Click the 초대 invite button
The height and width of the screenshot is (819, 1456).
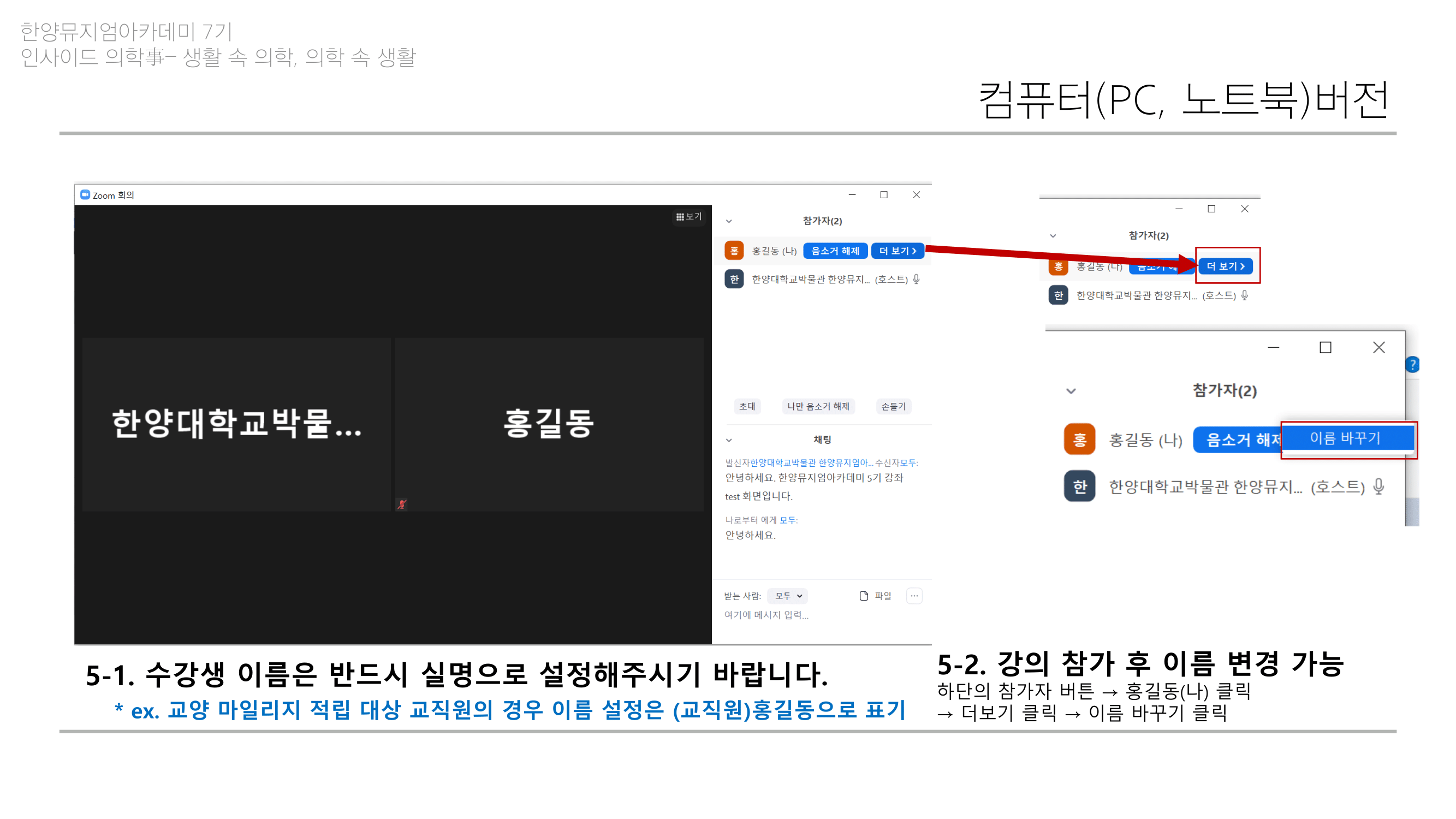point(747,406)
